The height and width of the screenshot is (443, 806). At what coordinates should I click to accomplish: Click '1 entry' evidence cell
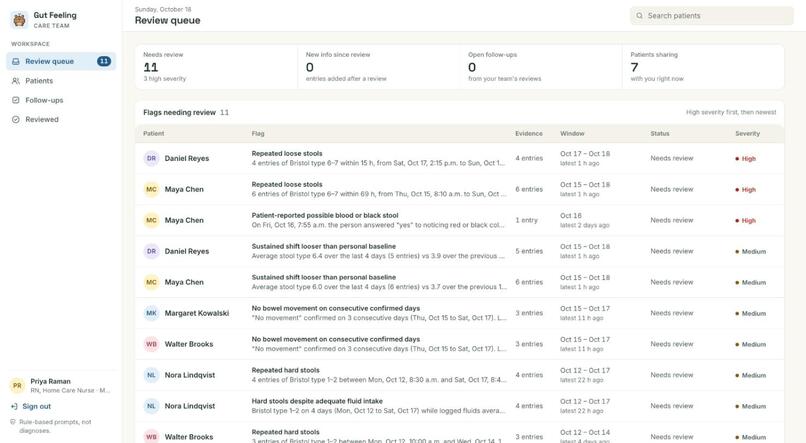point(526,220)
